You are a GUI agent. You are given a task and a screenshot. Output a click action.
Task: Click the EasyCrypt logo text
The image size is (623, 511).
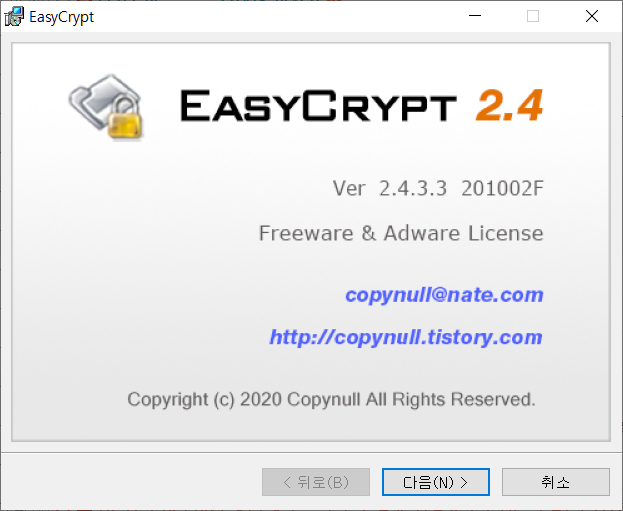318,105
